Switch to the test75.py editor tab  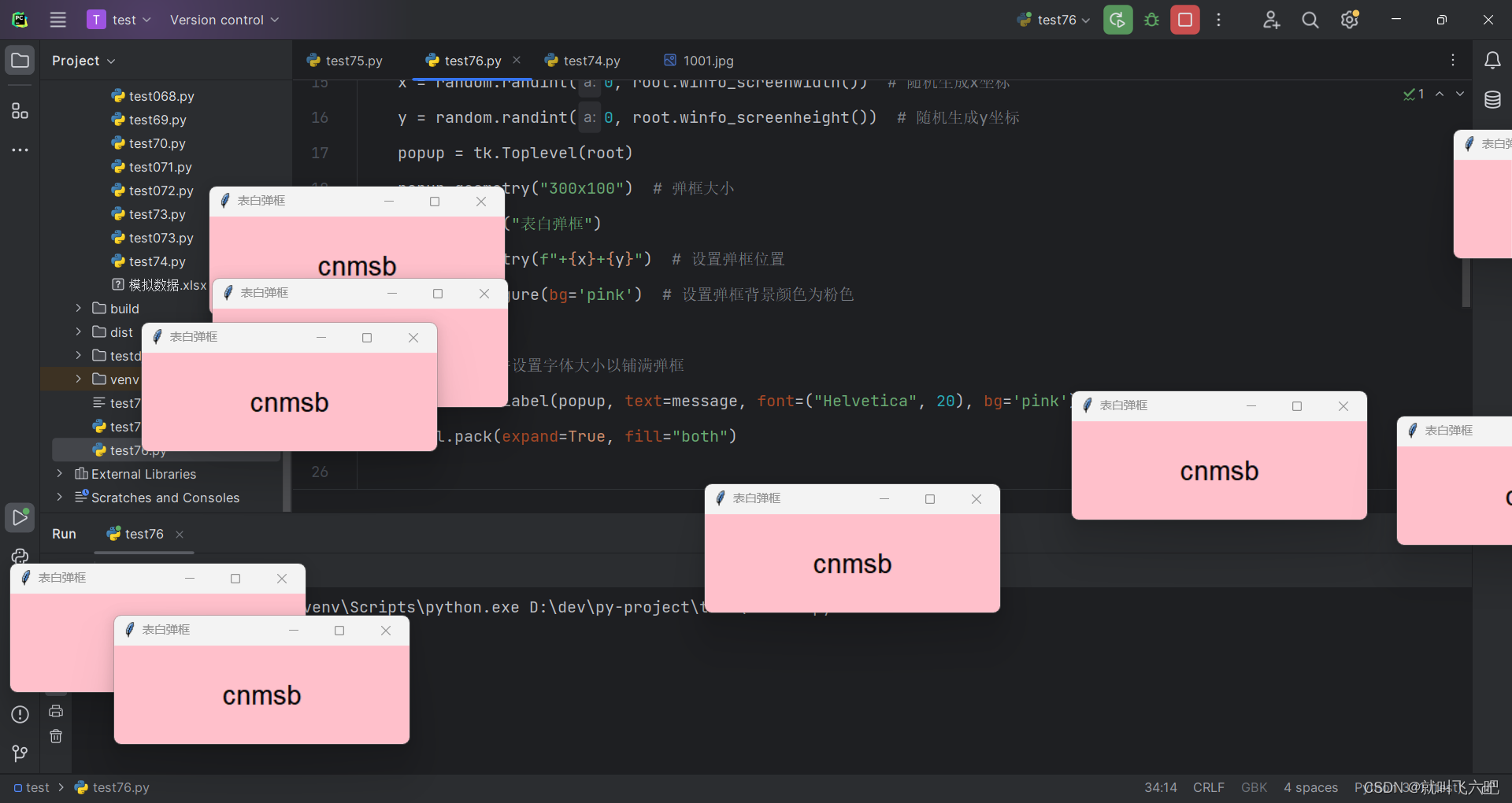345,61
